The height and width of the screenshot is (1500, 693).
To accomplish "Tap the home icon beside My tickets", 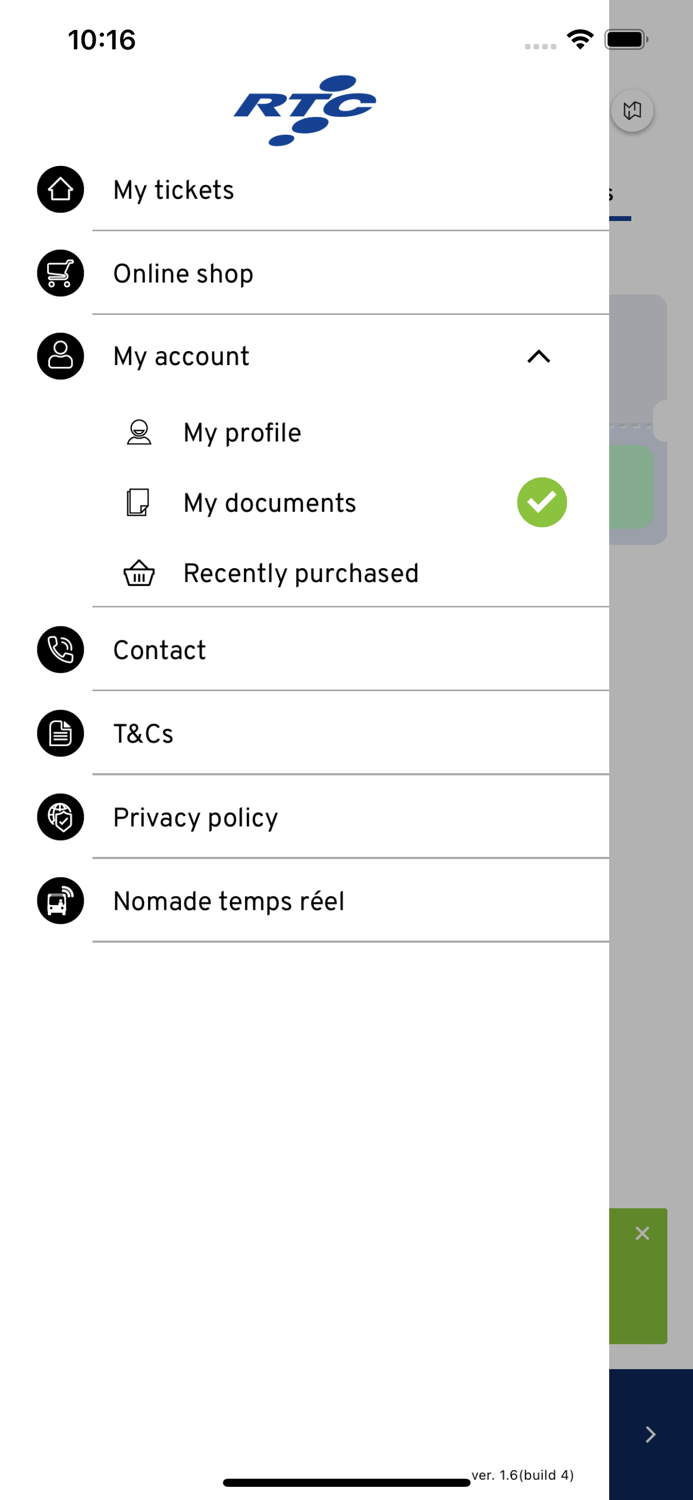I will coord(60,190).
